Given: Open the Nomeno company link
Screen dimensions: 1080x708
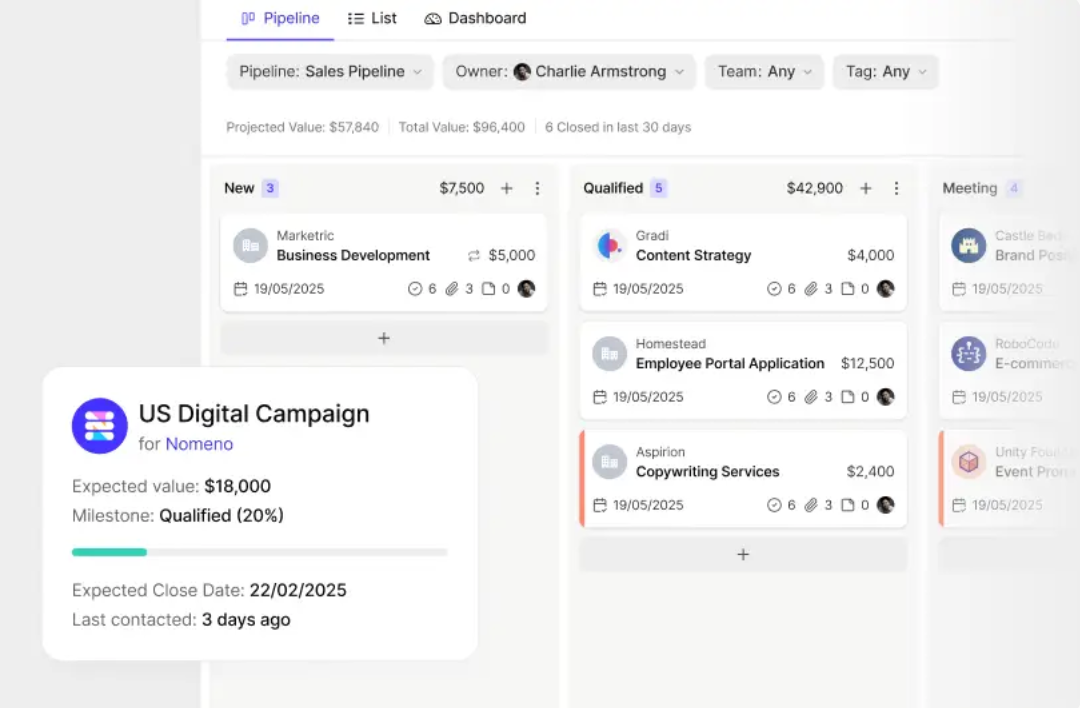Looking at the screenshot, I should click(x=200, y=444).
